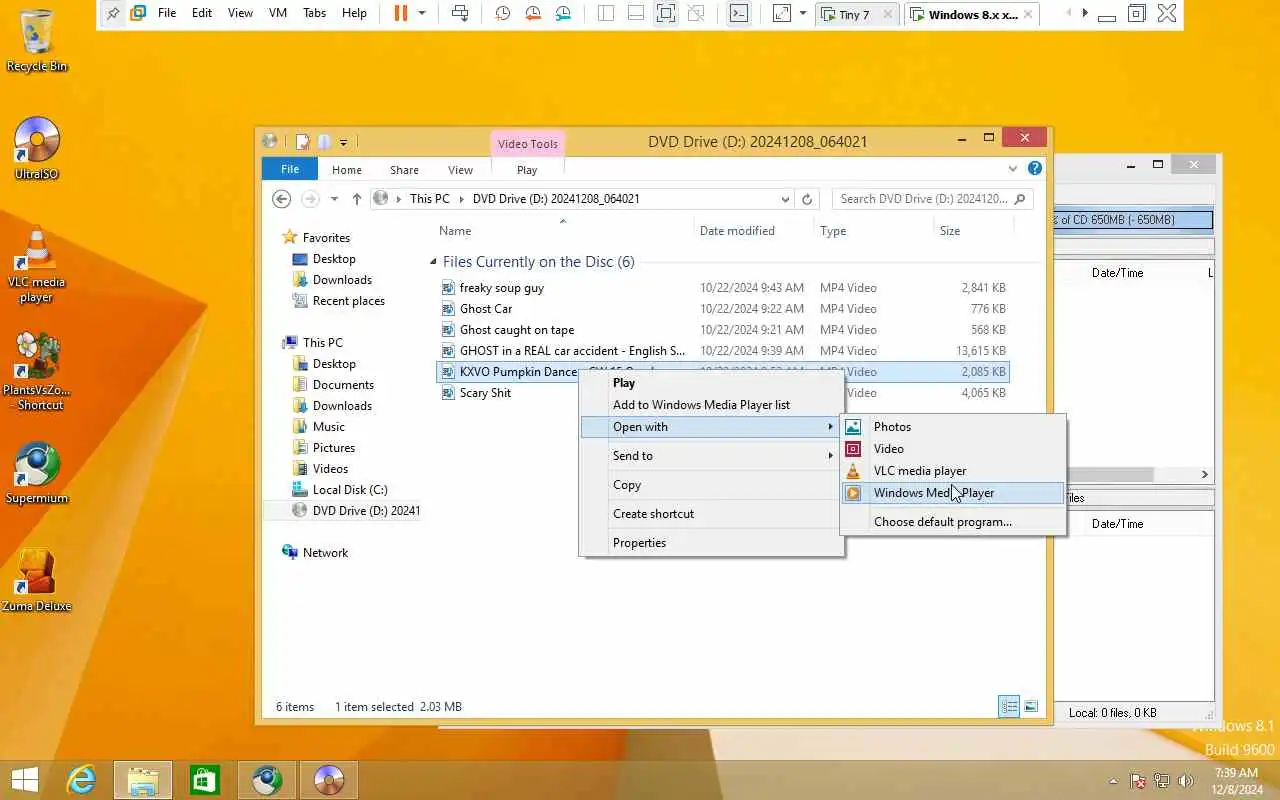Switch to File Explorer taskbar button
1280x800 pixels.
click(x=143, y=780)
